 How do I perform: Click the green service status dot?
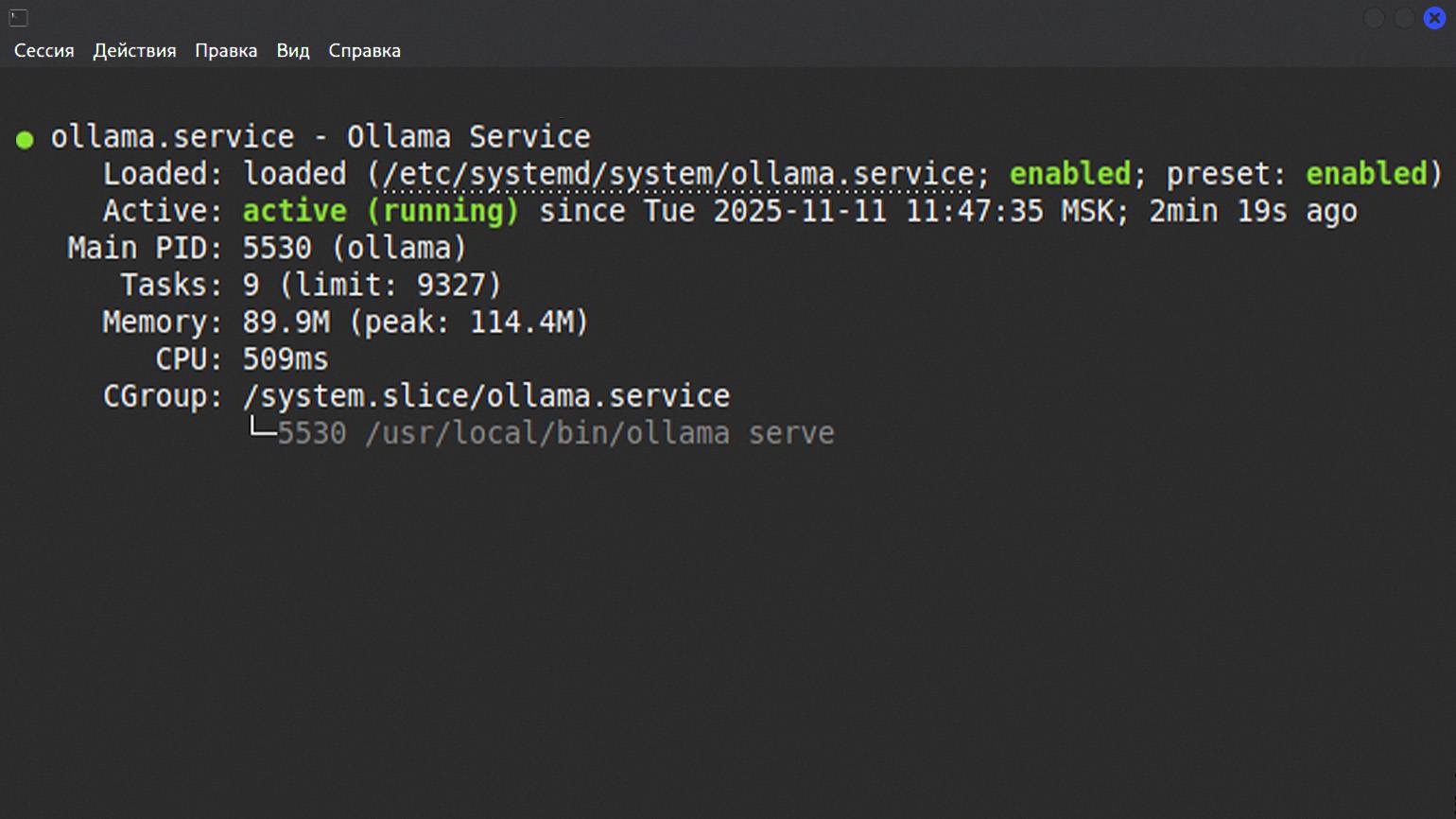25,140
